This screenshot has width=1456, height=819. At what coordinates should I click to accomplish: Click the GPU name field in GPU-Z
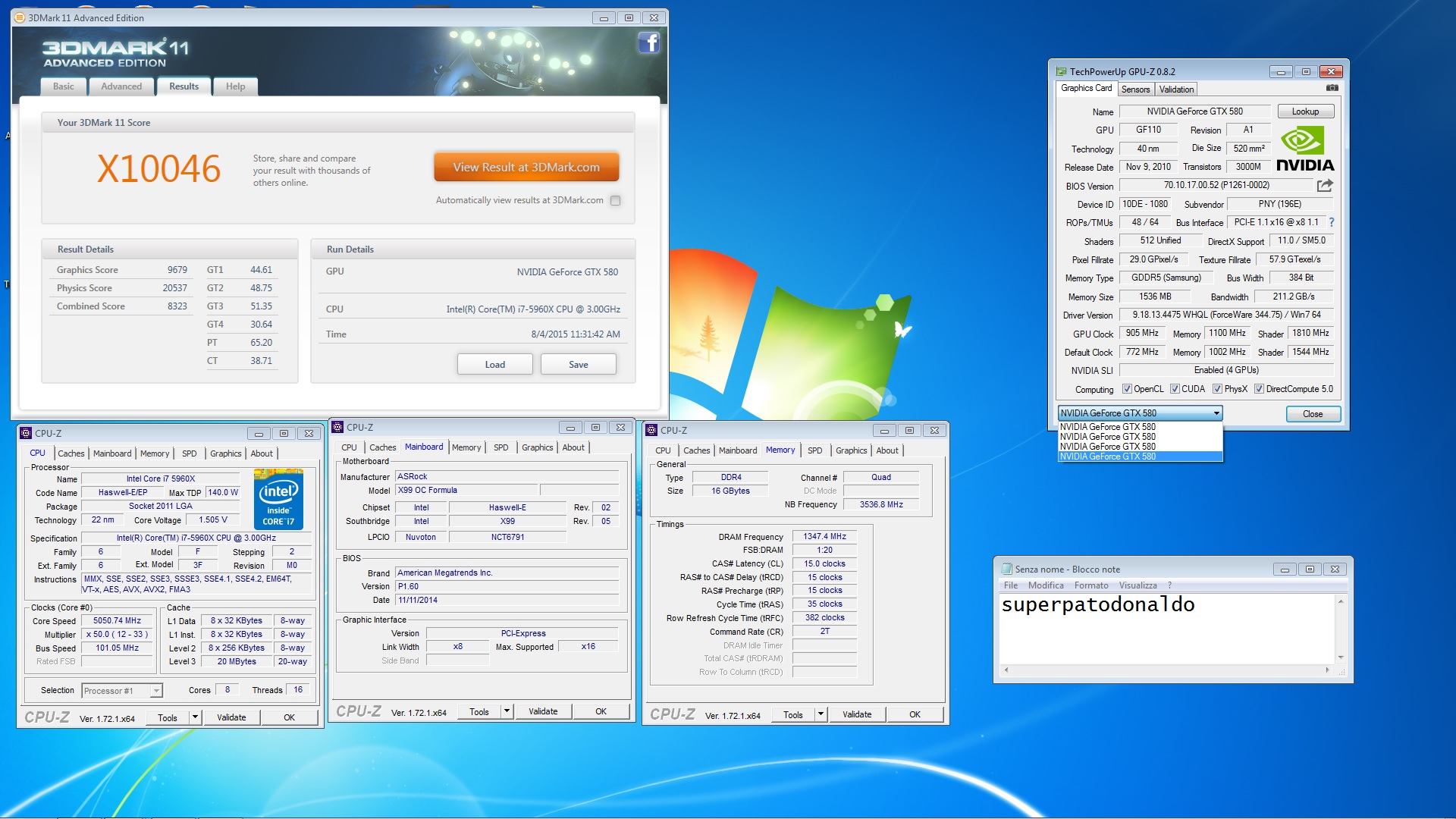coord(1194,111)
